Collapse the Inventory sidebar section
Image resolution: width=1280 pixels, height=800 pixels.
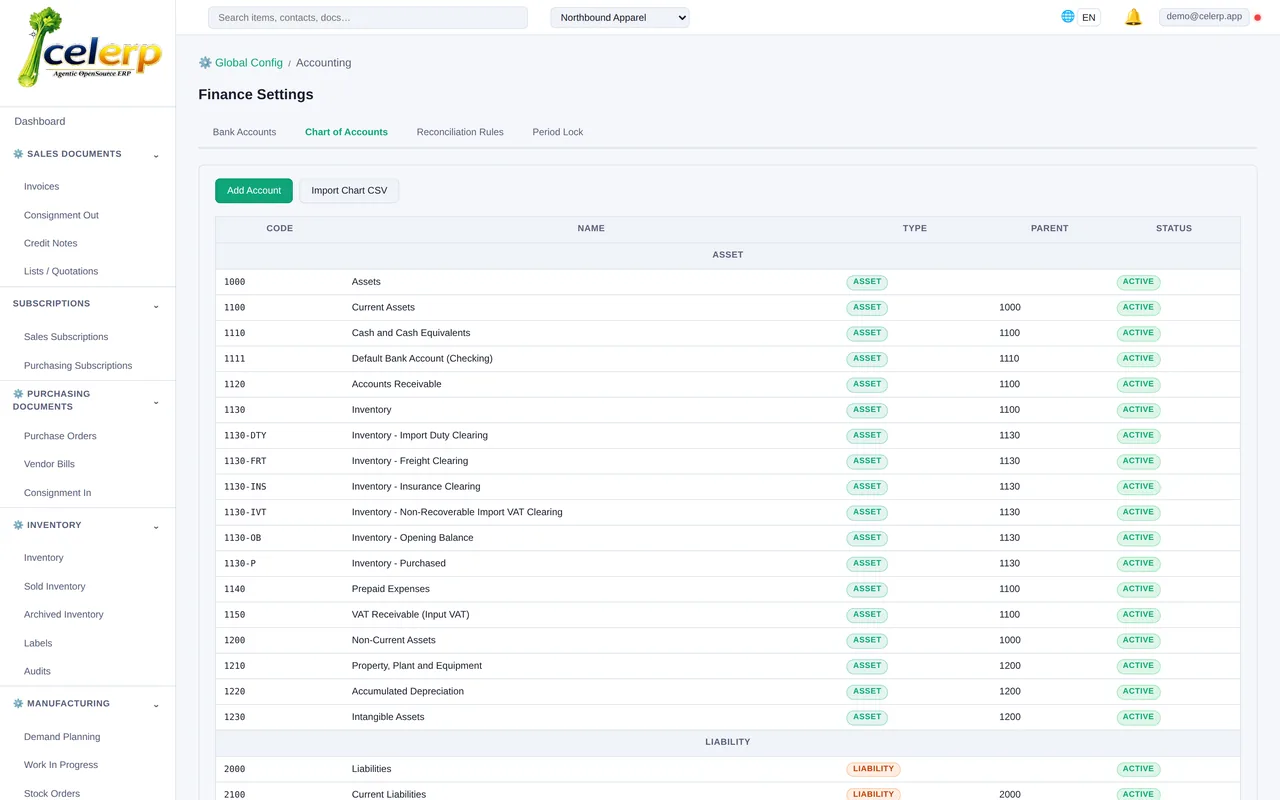[156, 526]
